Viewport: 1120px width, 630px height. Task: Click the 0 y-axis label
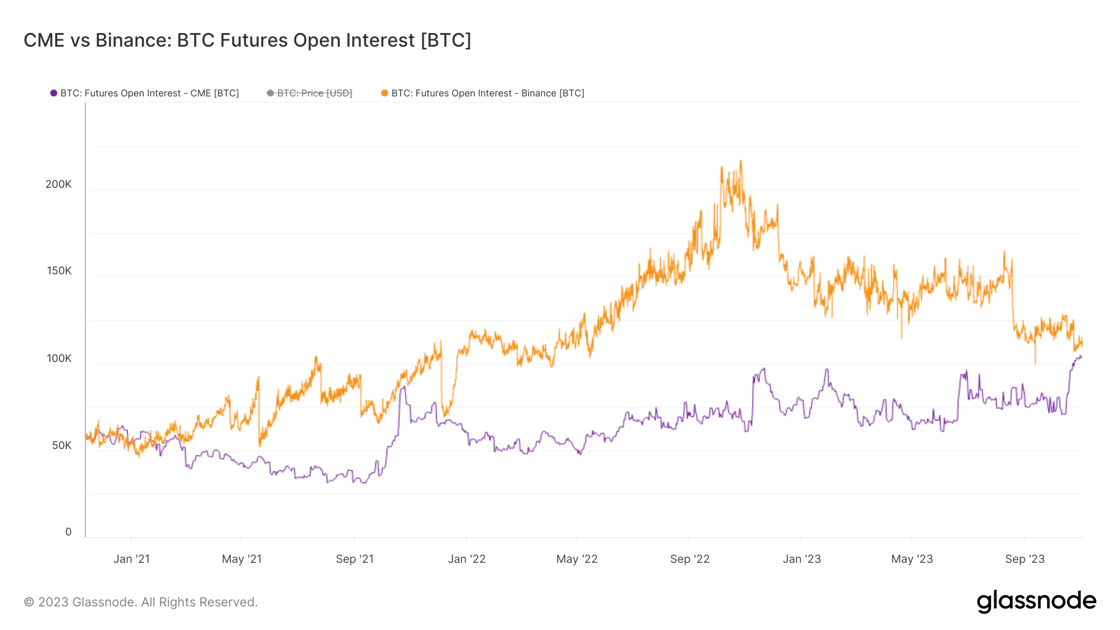point(69,532)
